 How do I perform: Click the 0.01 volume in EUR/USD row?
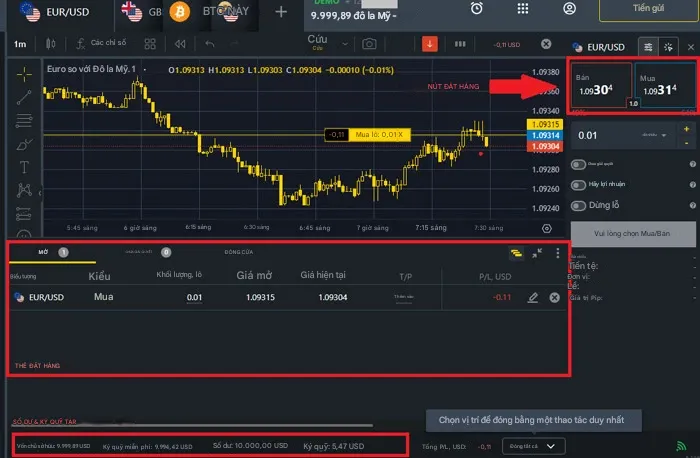tap(194, 297)
